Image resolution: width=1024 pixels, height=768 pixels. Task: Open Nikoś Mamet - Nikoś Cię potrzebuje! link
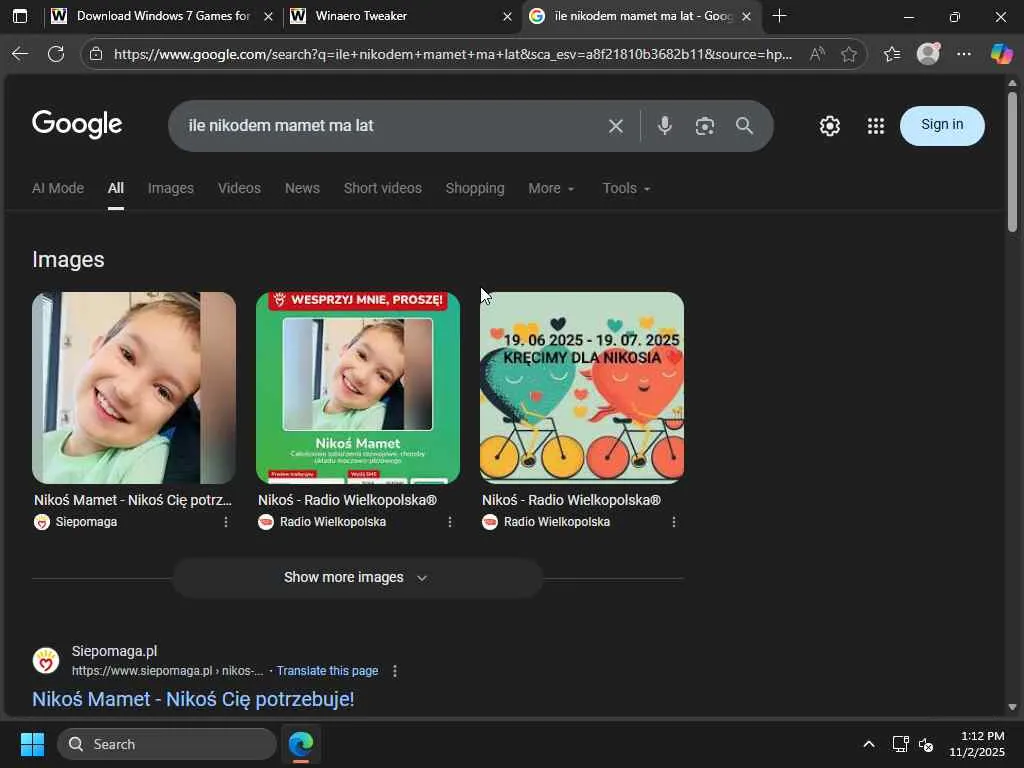tap(193, 699)
